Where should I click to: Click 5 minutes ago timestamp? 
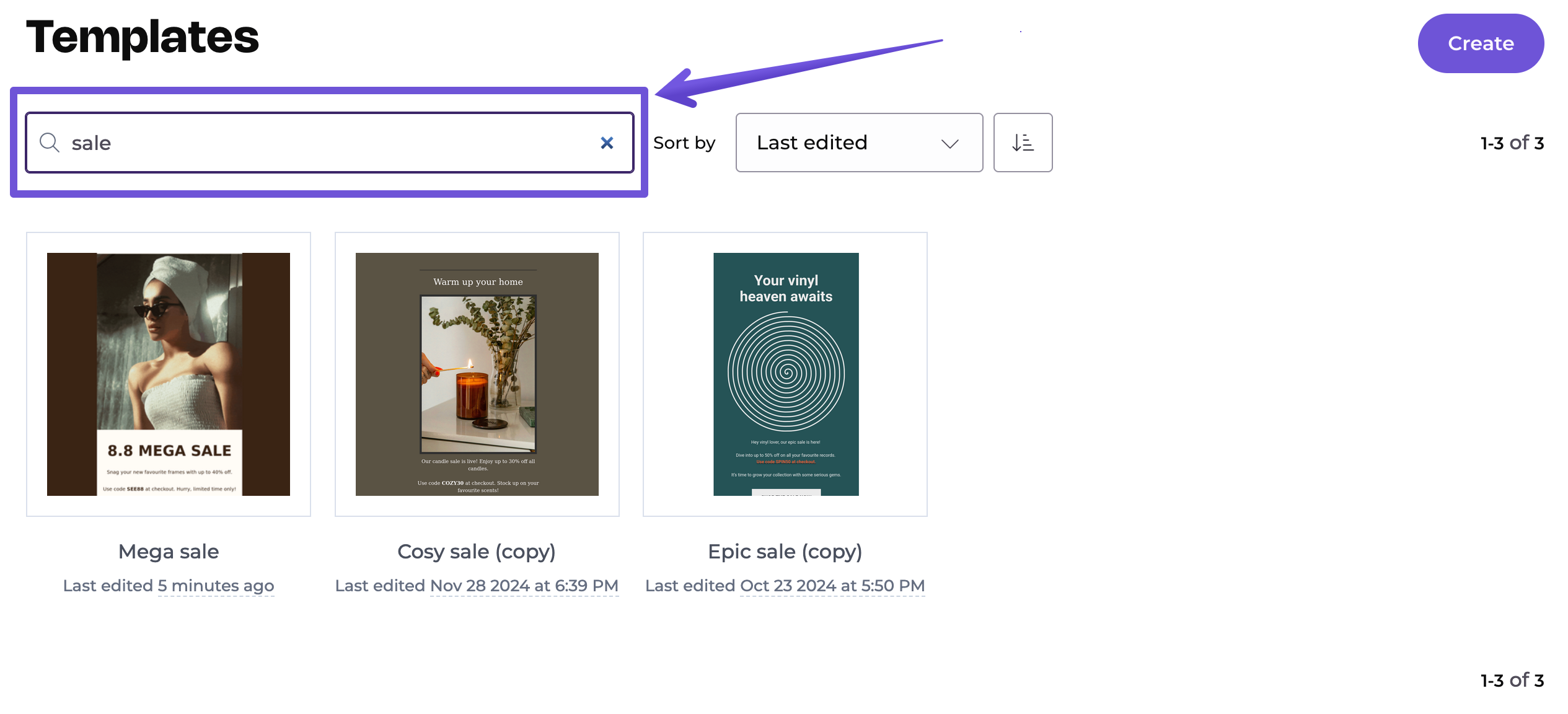pos(216,586)
